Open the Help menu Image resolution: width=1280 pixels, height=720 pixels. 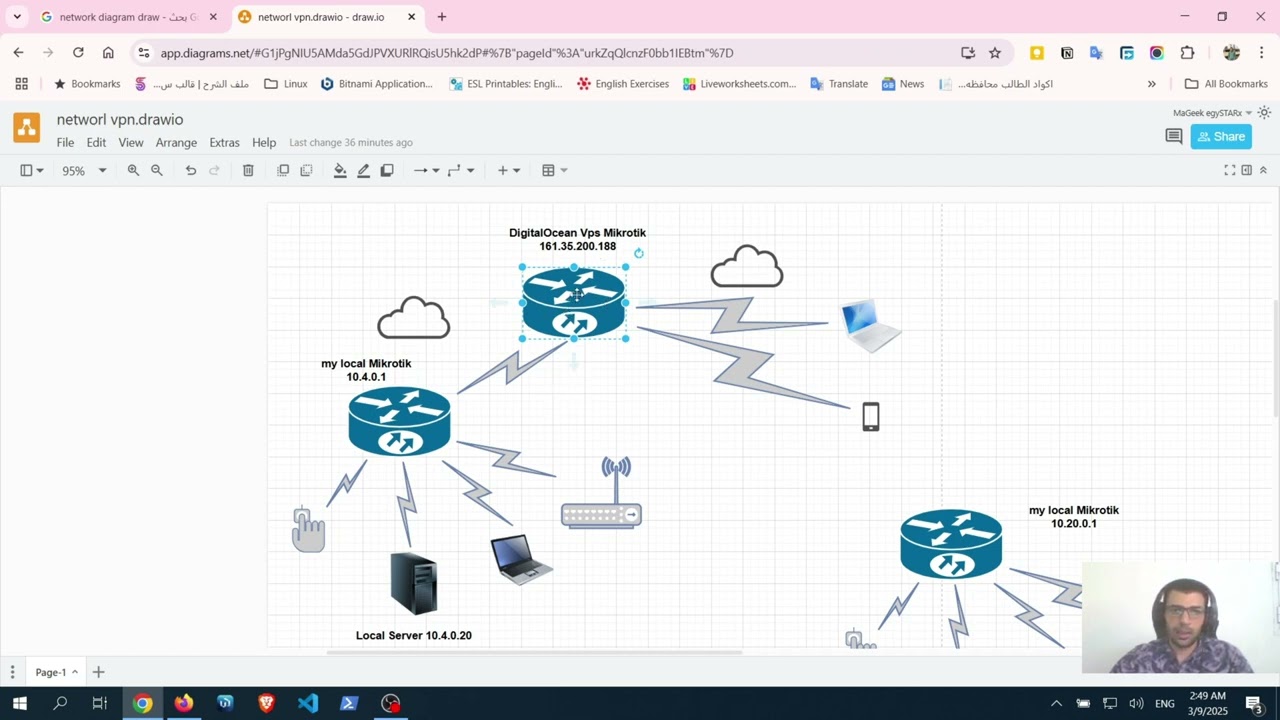[x=264, y=143]
